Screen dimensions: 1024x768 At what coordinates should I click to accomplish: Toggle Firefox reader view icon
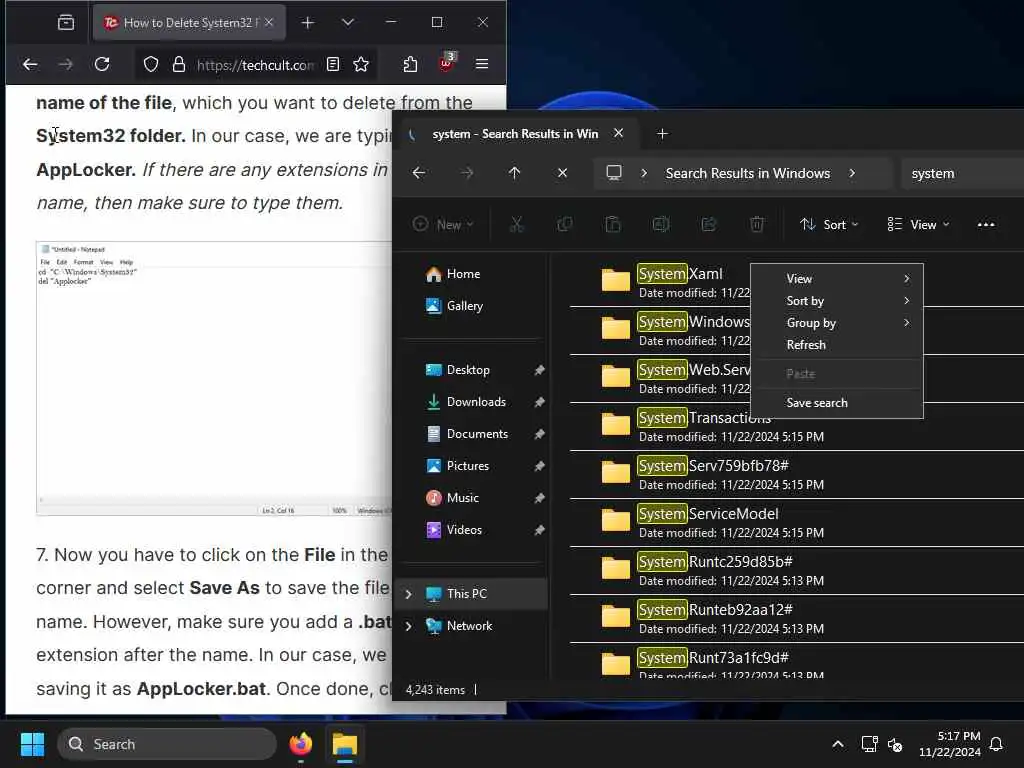tap(333, 64)
